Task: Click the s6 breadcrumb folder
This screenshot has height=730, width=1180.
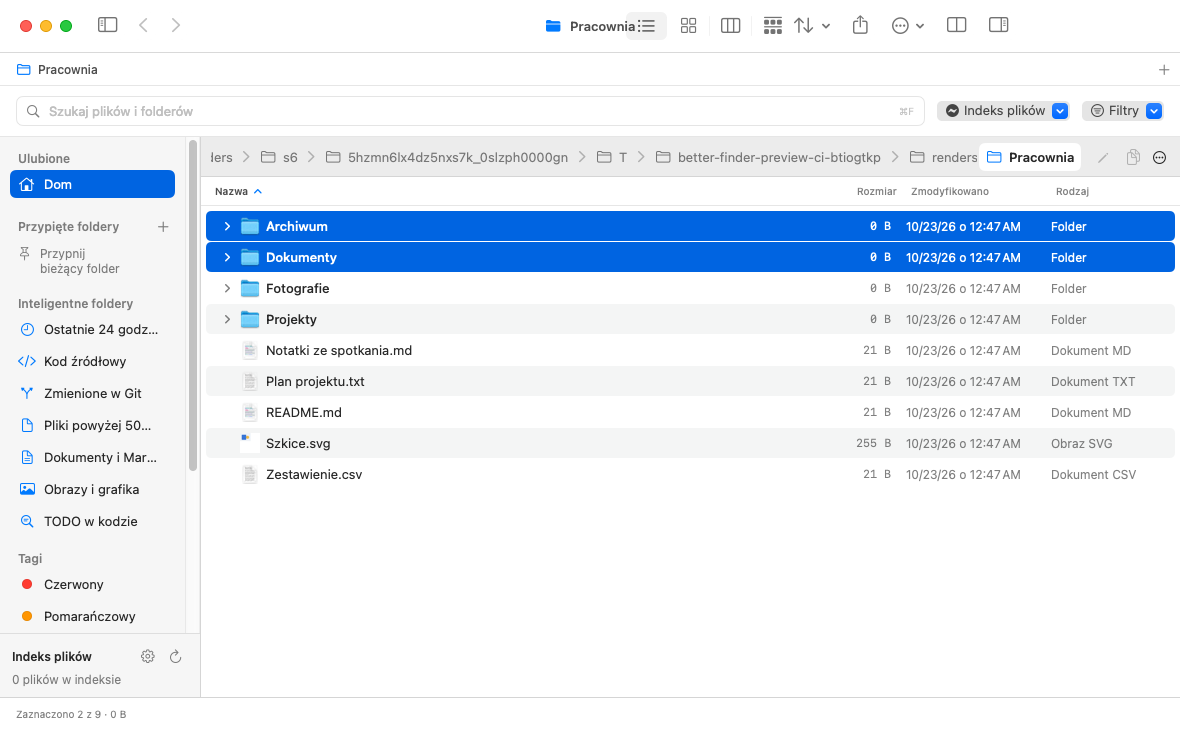Action: 279,157
